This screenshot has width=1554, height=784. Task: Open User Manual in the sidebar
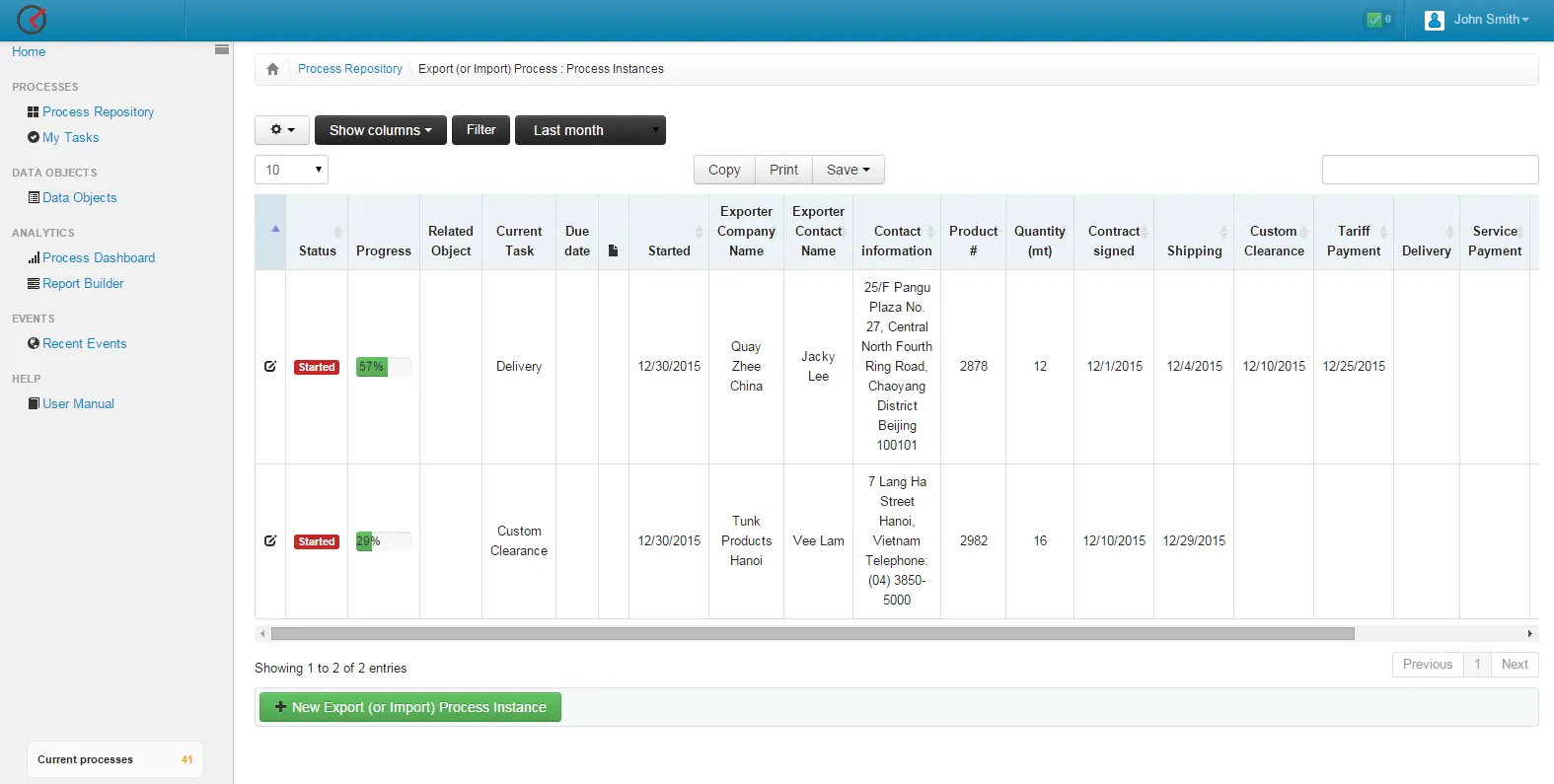tap(78, 404)
